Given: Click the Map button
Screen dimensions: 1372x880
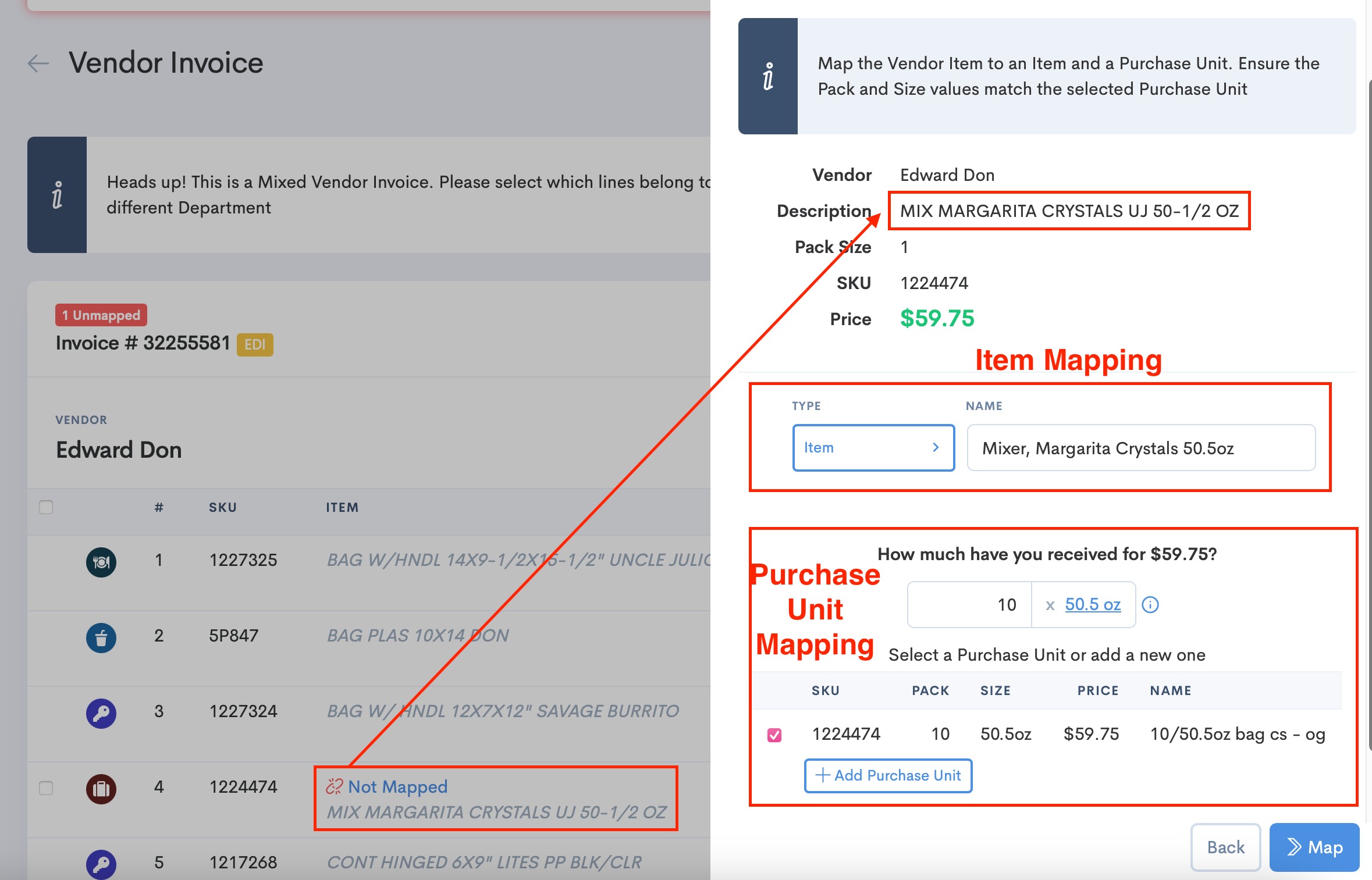Looking at the screenshot, I should (x=1314, y=847).
